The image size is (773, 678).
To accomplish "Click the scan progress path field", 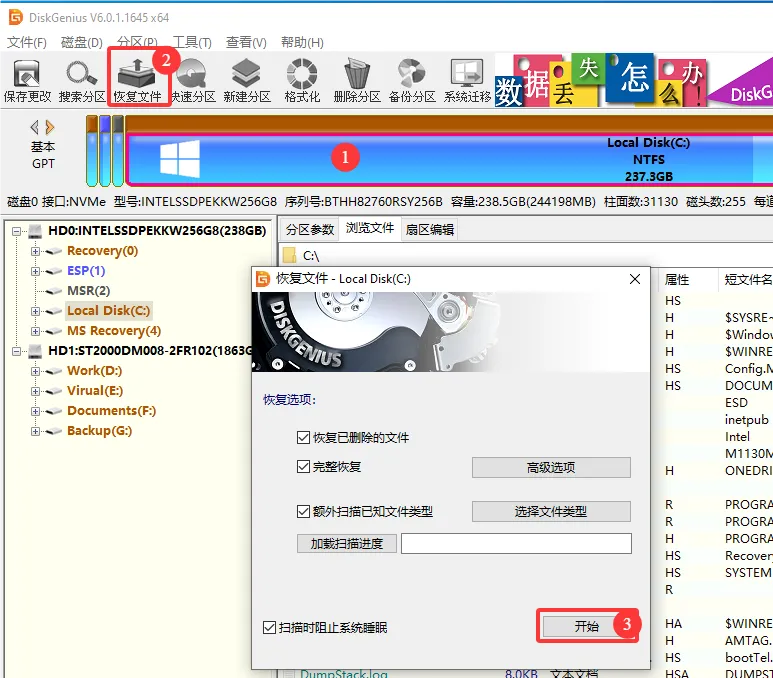I will [516, 543].
